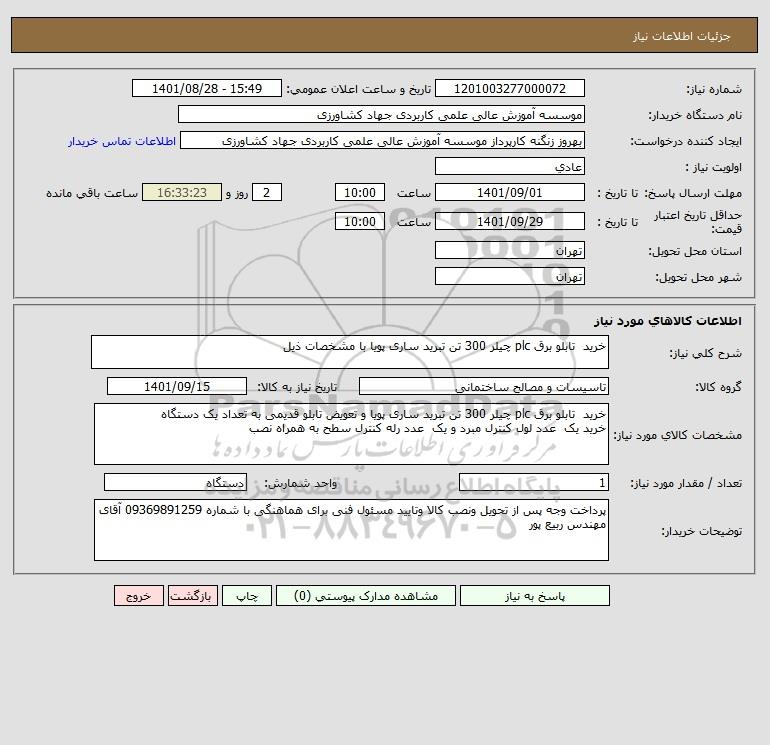Click the label مشخصات کالای مورد نیاز

(678, 435)
